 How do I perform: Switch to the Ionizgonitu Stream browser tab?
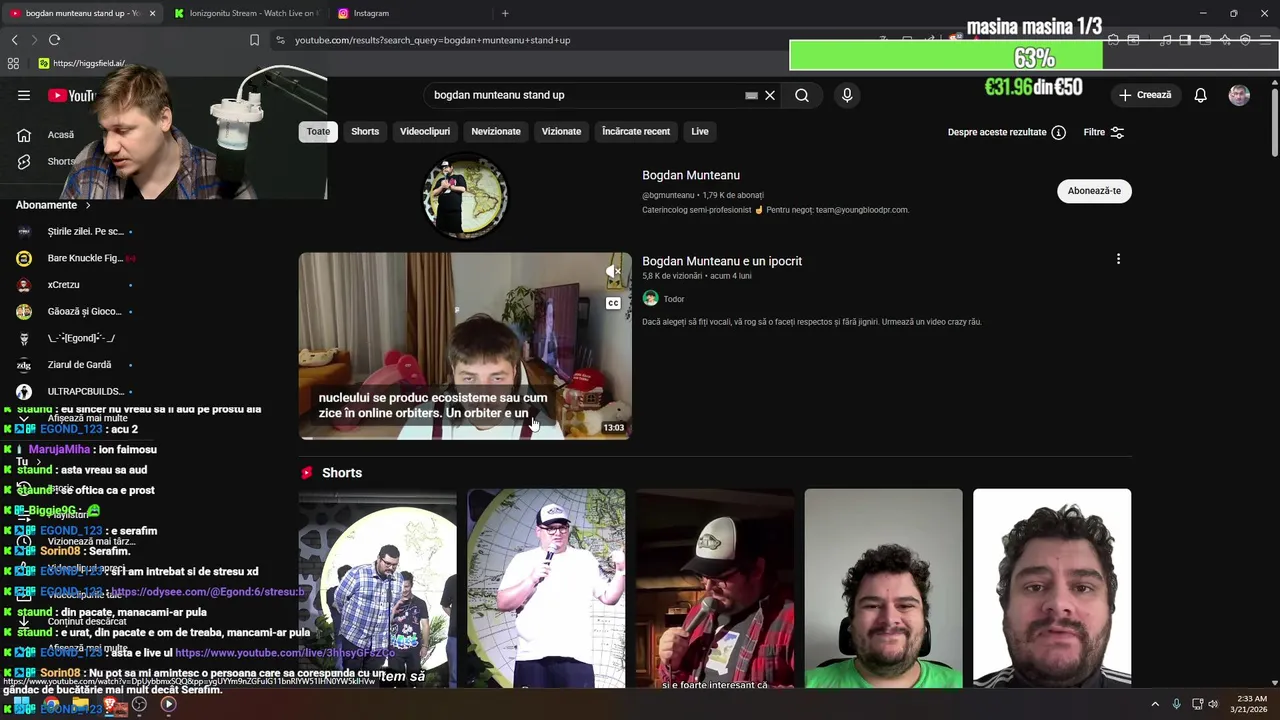tap(245, 13)
